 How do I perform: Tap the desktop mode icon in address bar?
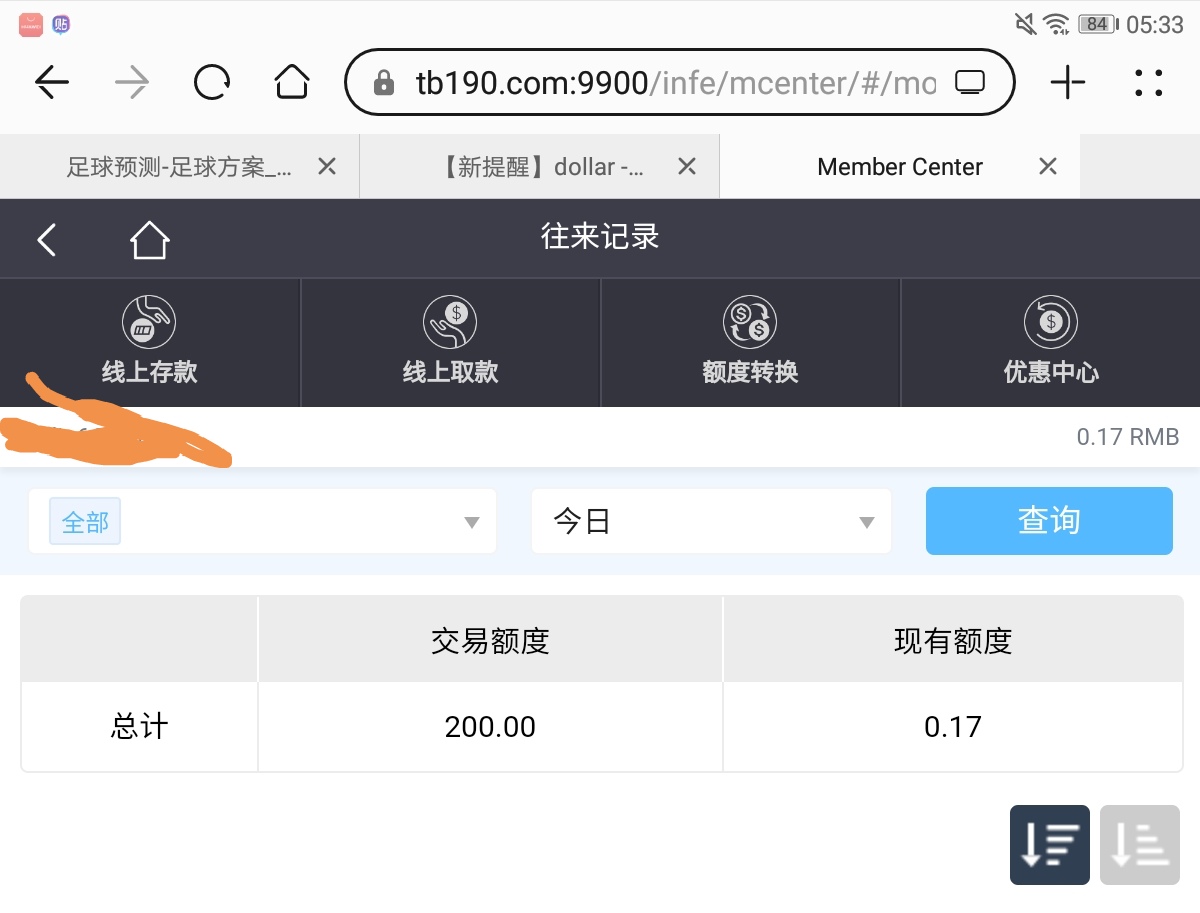click(970, 83)
